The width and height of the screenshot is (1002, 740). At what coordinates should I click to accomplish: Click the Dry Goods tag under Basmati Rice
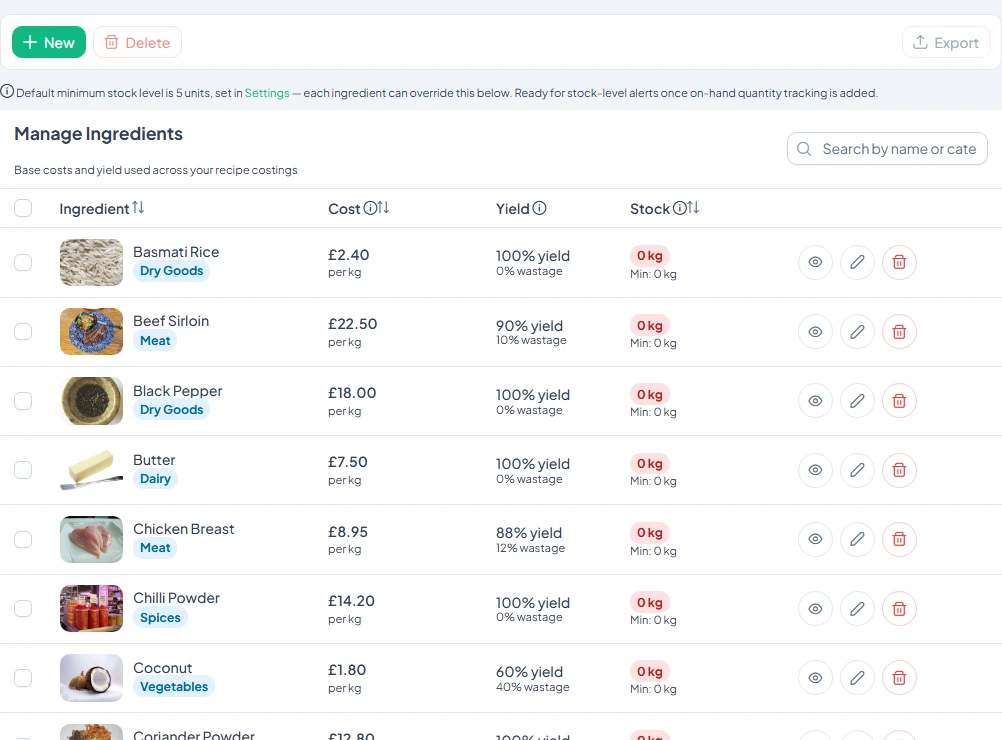tap(171, 271)
